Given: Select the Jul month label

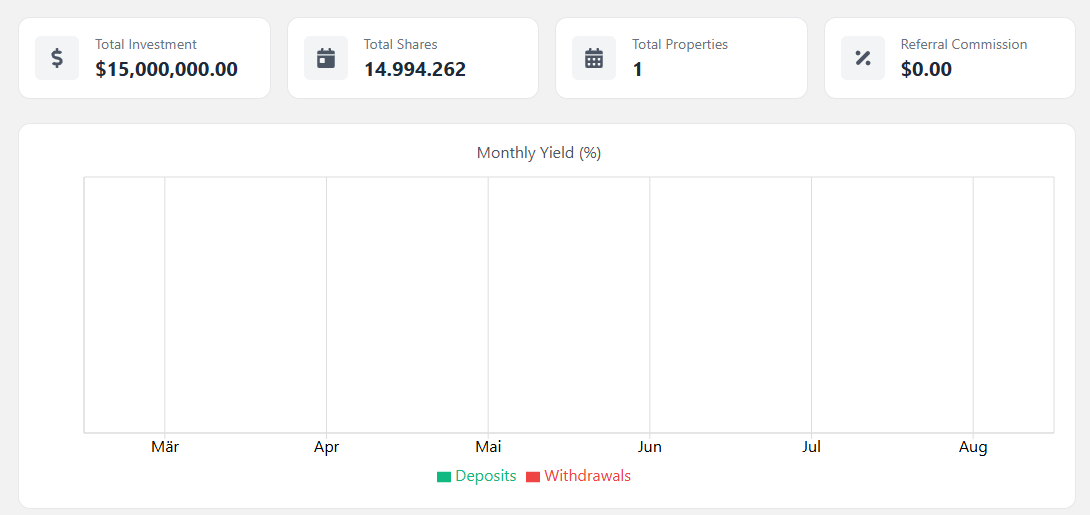Looking at the screenshot, I should point(811,447).
